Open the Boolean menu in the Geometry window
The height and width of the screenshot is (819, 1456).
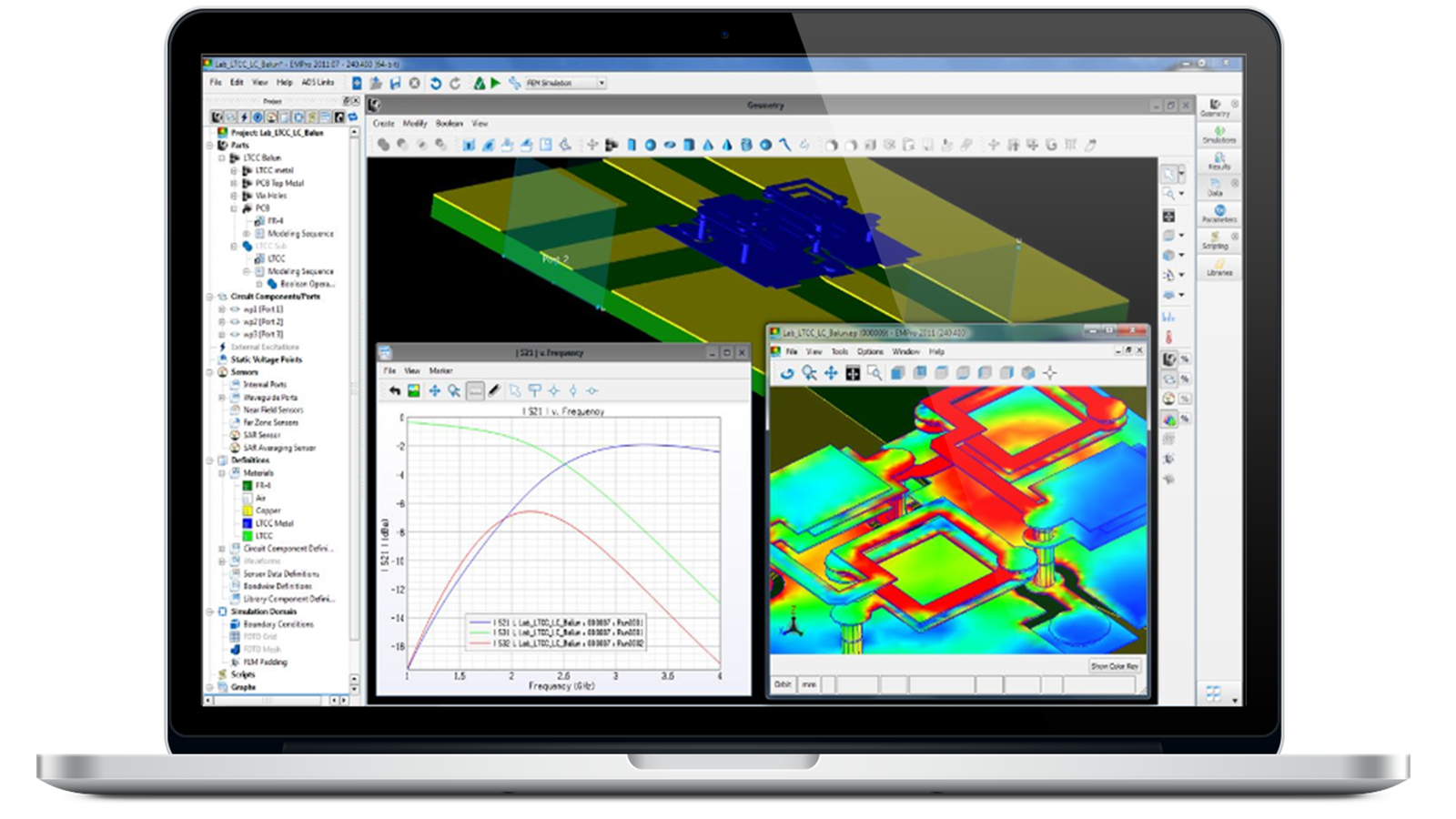tap(449, 121)
